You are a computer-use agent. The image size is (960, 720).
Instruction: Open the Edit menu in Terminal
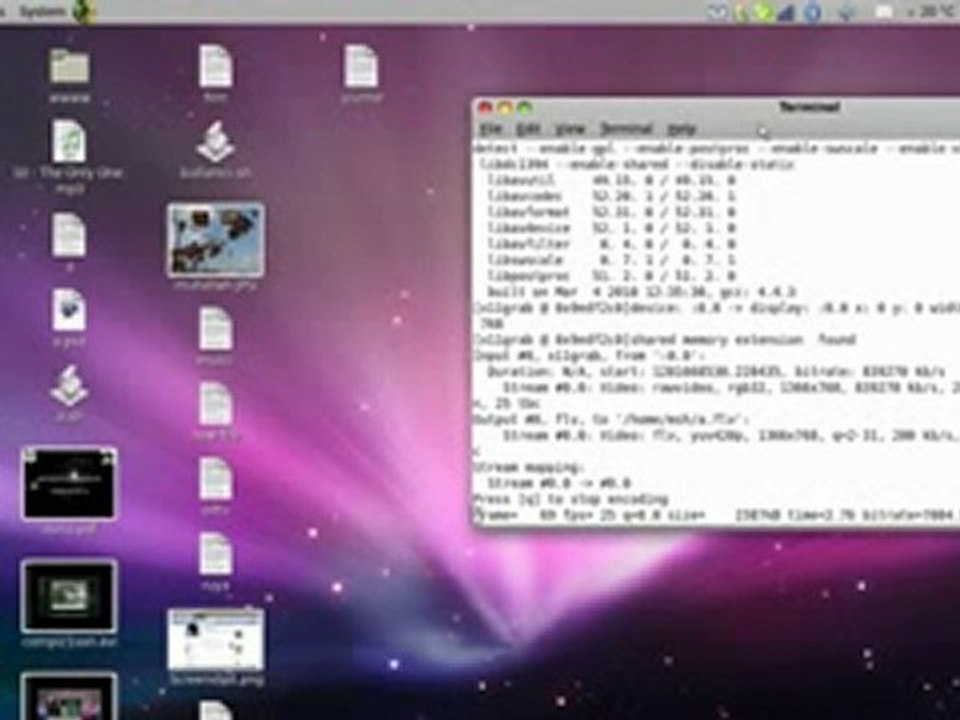[528, 129]
